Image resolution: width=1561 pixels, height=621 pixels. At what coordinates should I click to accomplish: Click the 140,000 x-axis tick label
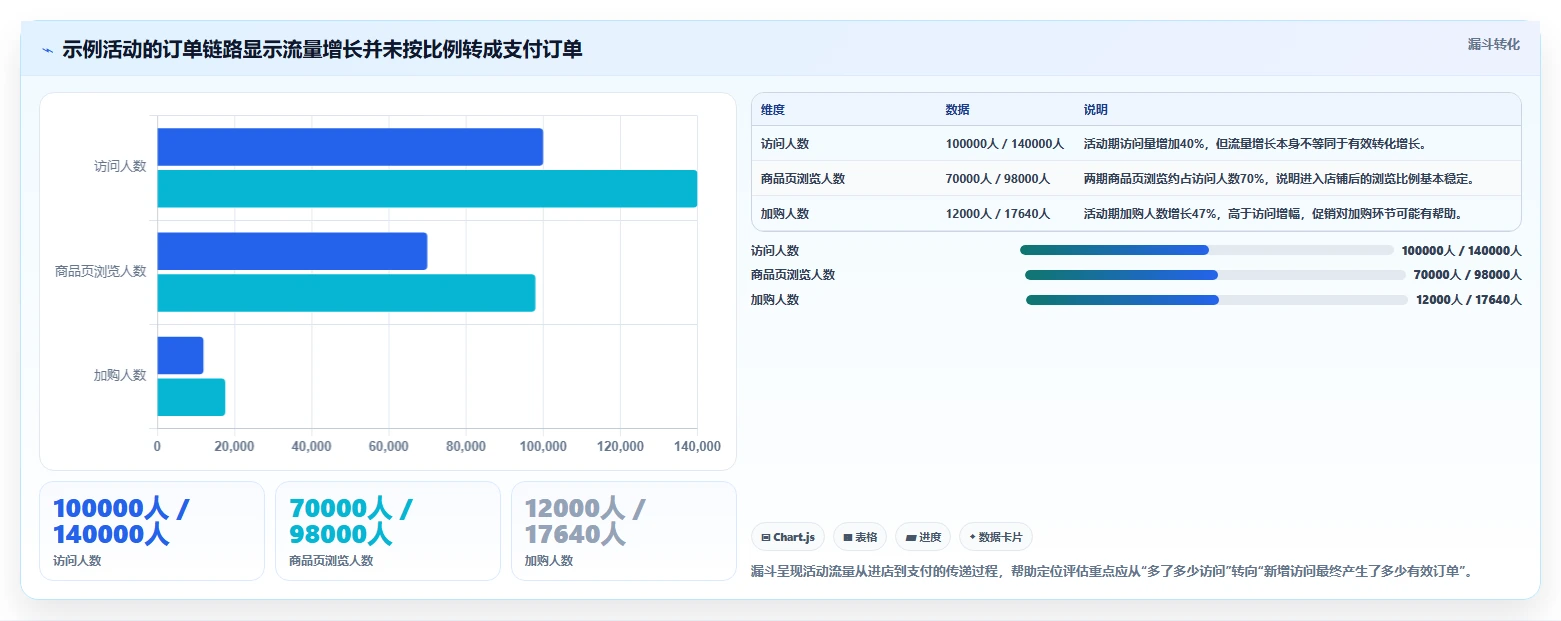pos(697,446)
